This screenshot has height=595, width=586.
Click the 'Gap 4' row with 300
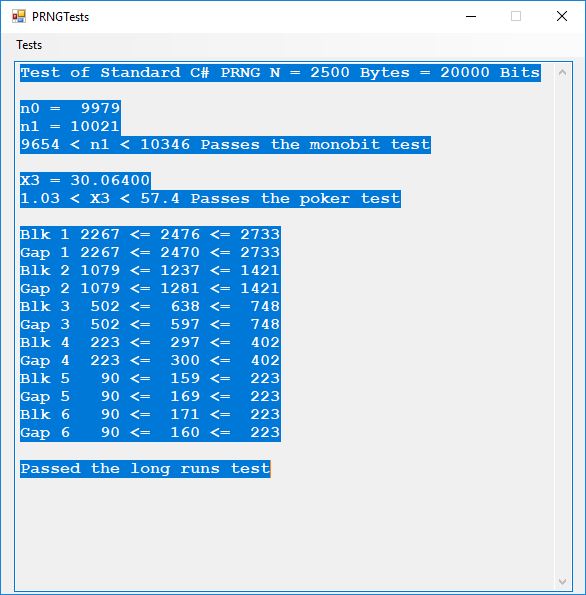(150, 360)
